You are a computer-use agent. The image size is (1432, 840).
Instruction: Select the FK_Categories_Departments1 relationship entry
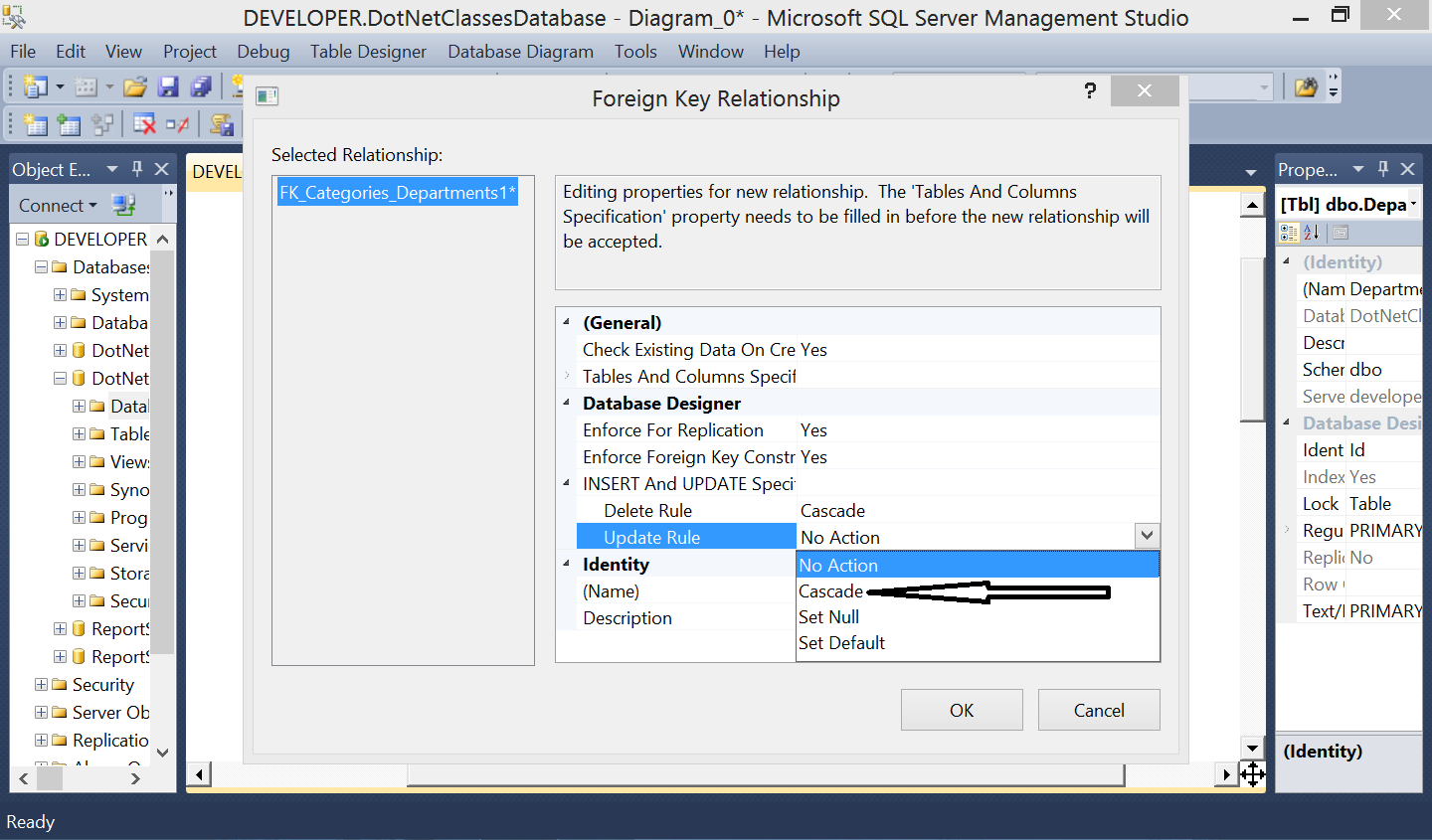click(397, 192)
